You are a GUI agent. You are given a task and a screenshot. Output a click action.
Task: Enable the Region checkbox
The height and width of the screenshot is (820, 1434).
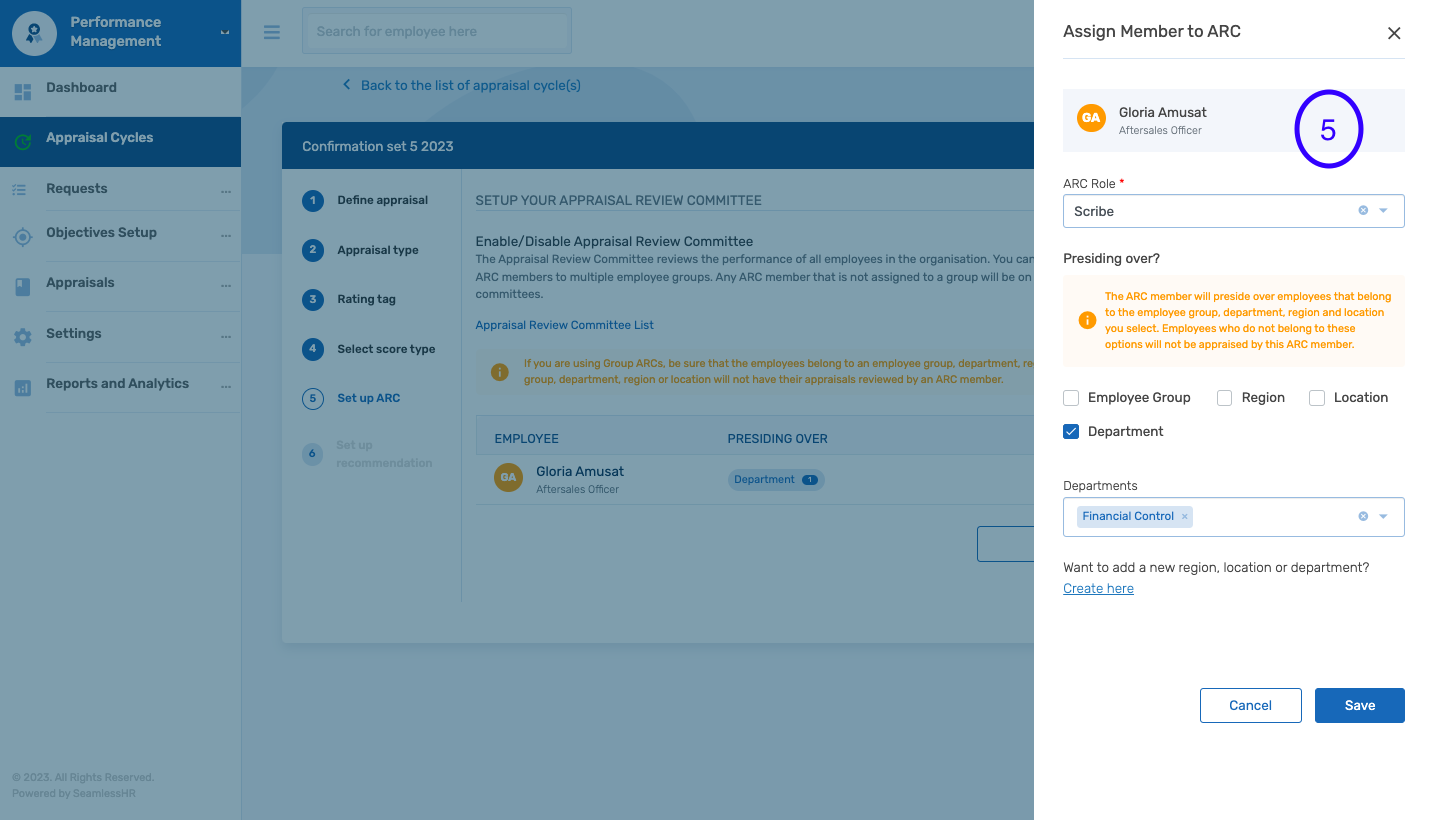point(1224,398)
